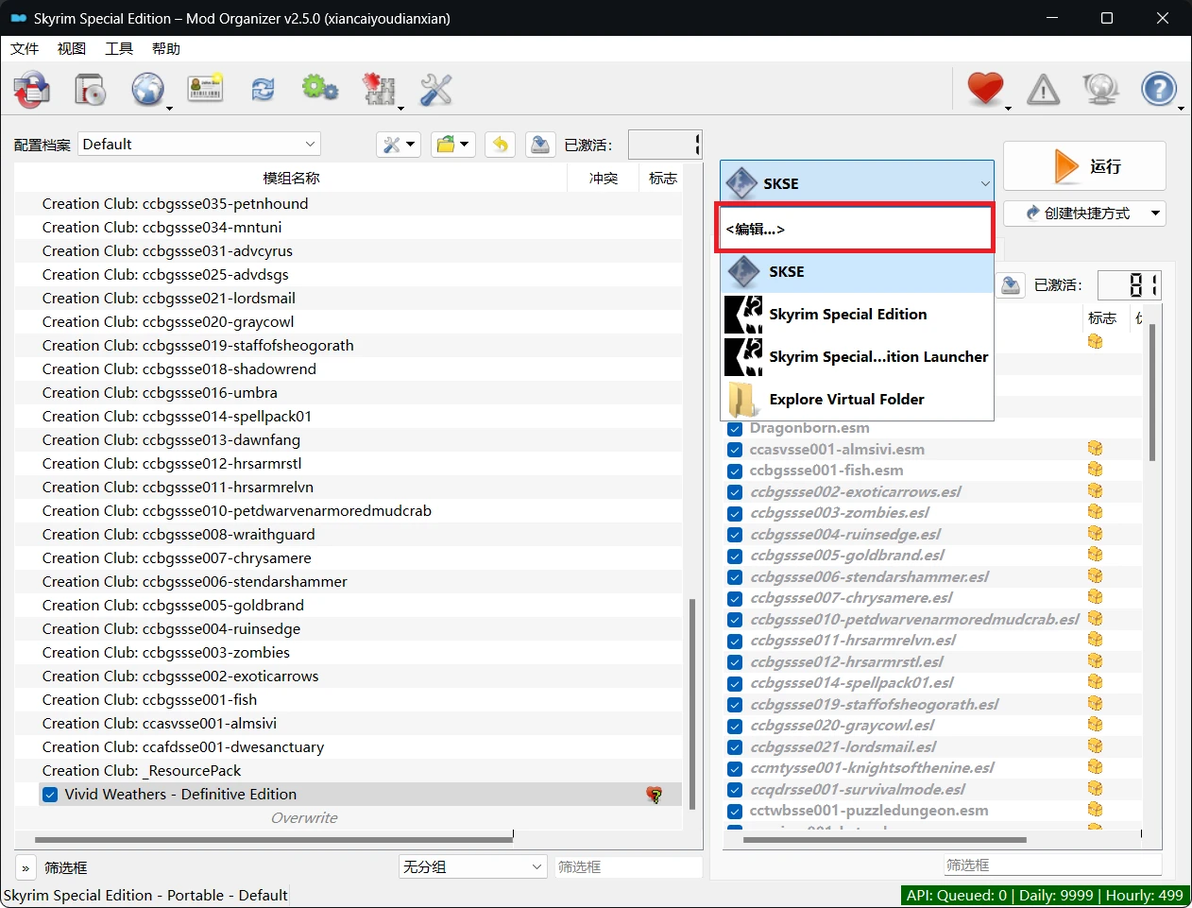Expand filter panel with » button

tap(25, 868)
